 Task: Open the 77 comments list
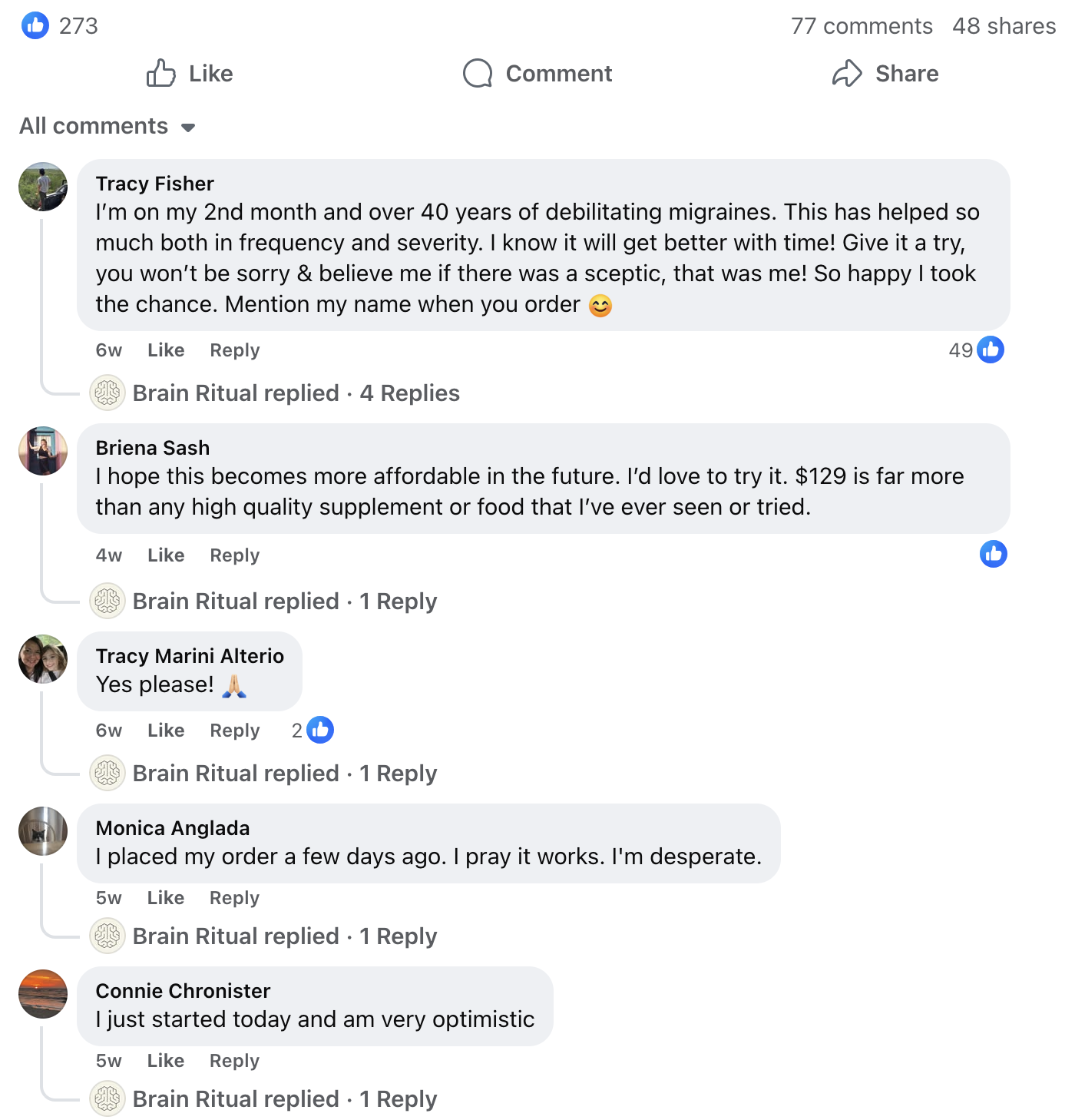[x=863, y=25]
